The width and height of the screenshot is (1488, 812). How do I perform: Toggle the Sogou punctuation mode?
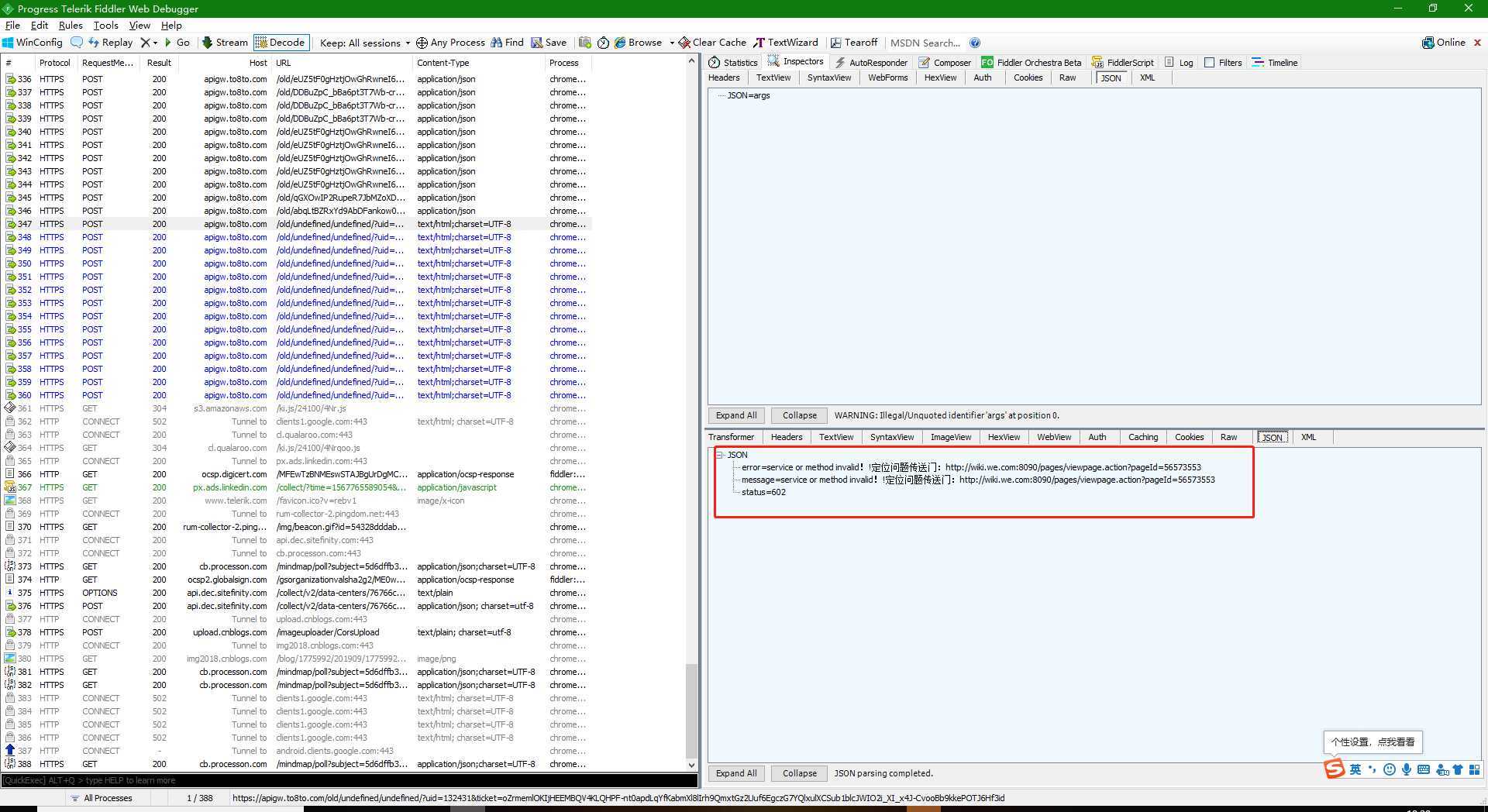click(x=1372, y=769)
